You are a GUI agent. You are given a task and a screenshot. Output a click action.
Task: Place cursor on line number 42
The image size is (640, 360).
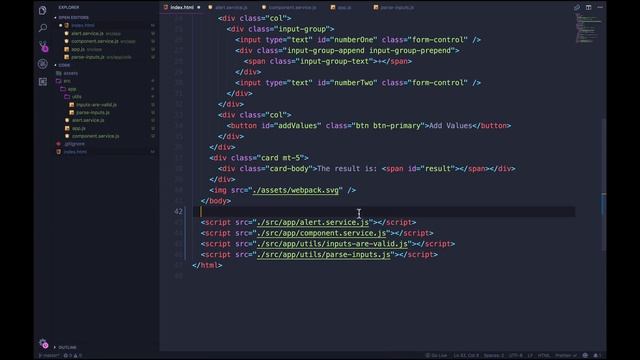pyautogui.click(x=178, y=211)
